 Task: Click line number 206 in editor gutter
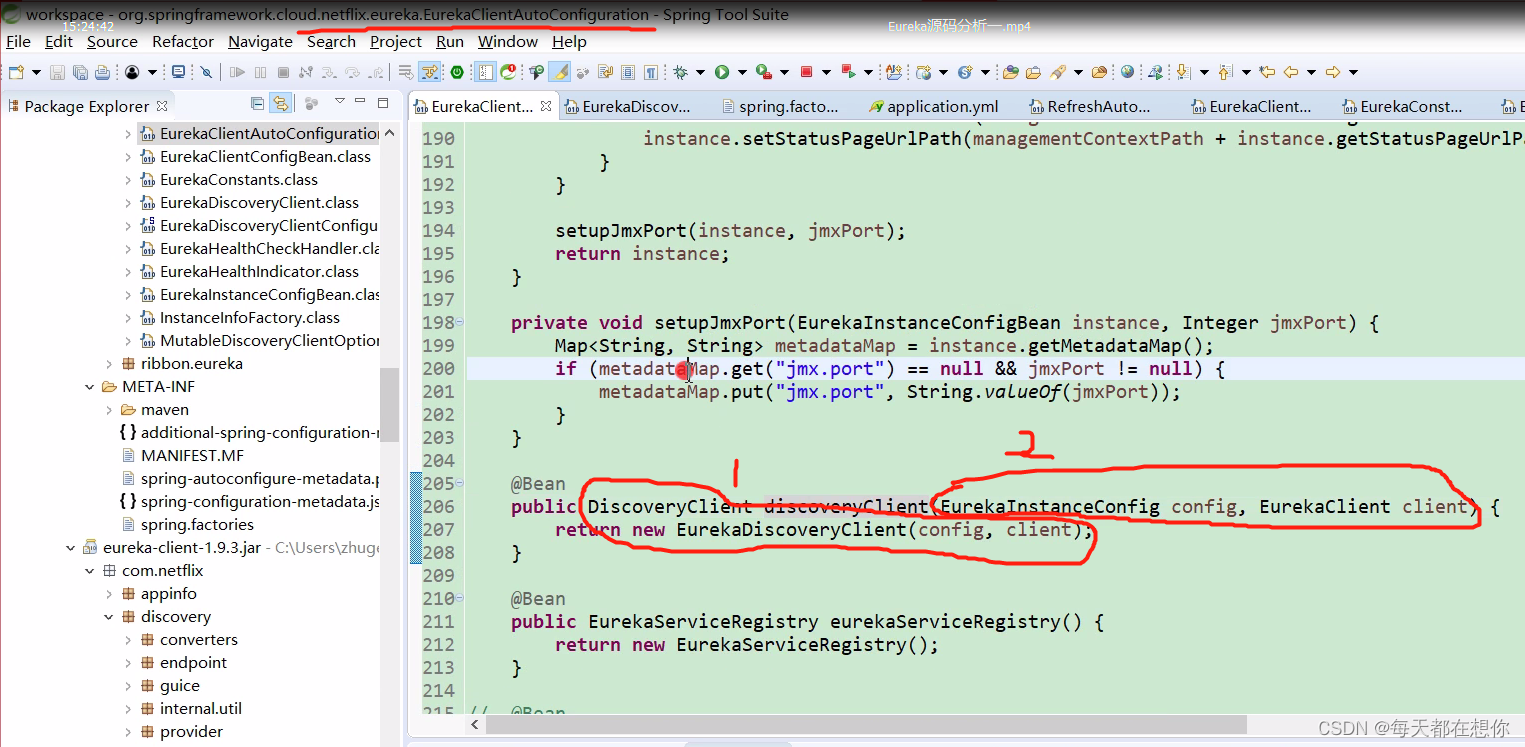pyautogui.click(x=438, y=507)
